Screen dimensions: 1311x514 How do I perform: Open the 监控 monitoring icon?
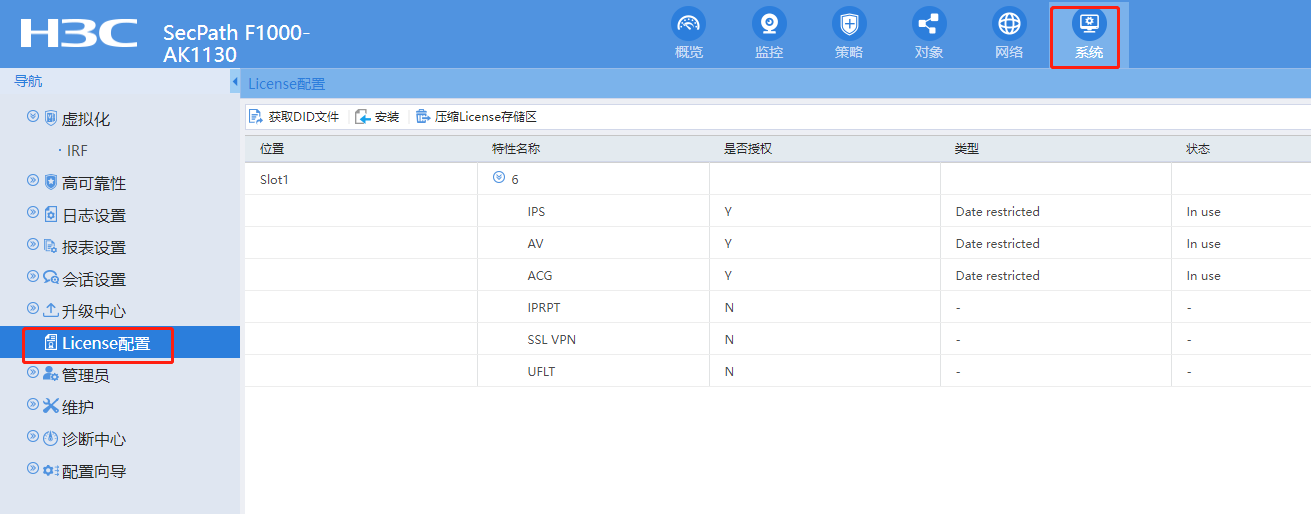tap(769, 24)
